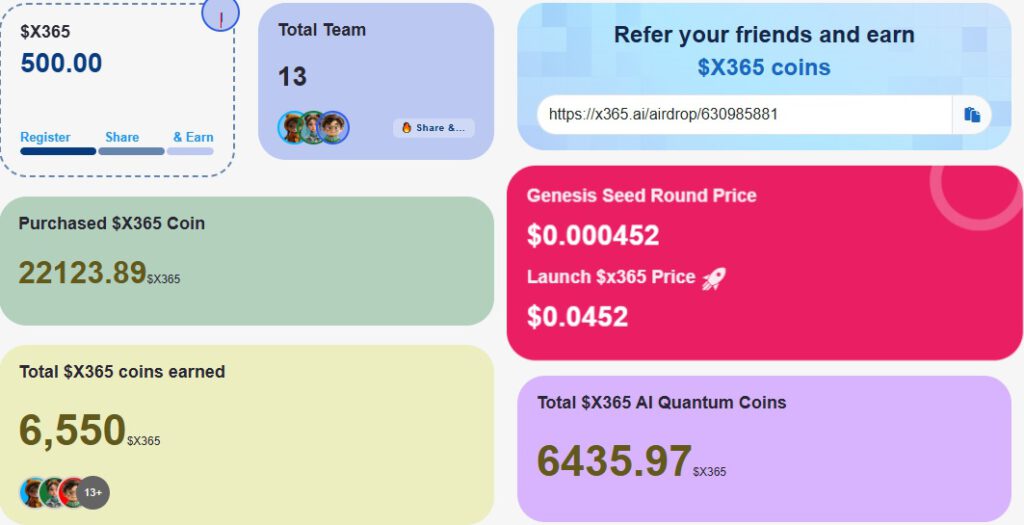Open third avatar in Total Team card
1024x525 pixels.
click(333, 127)
